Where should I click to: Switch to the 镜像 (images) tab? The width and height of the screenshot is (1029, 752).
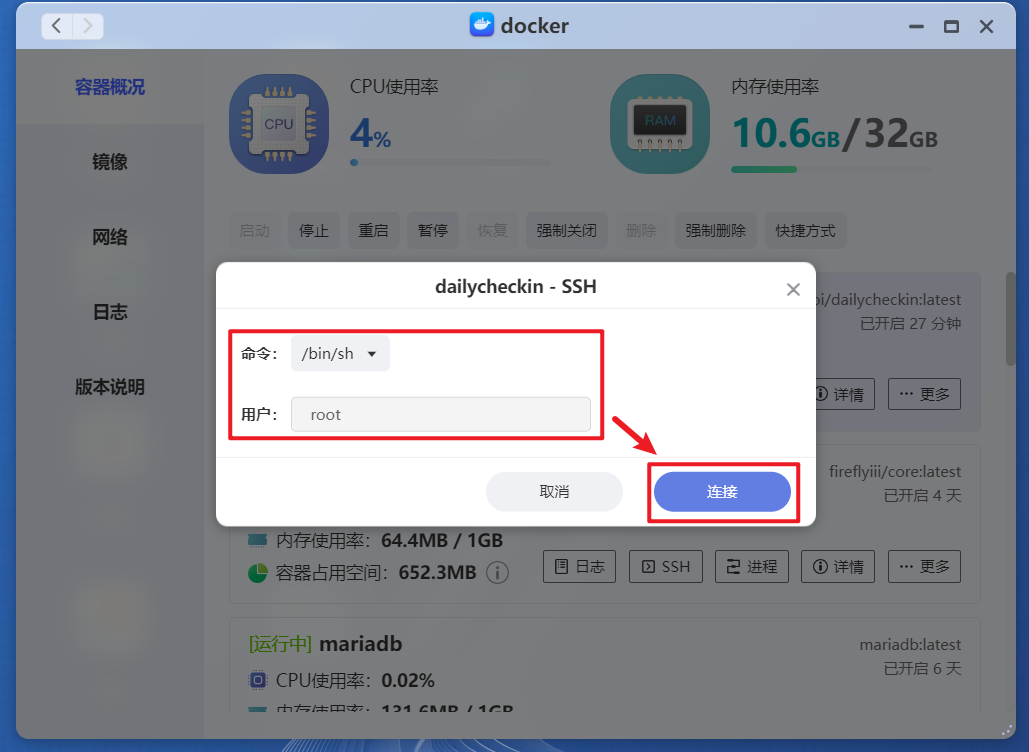click(x=108, y=161)
